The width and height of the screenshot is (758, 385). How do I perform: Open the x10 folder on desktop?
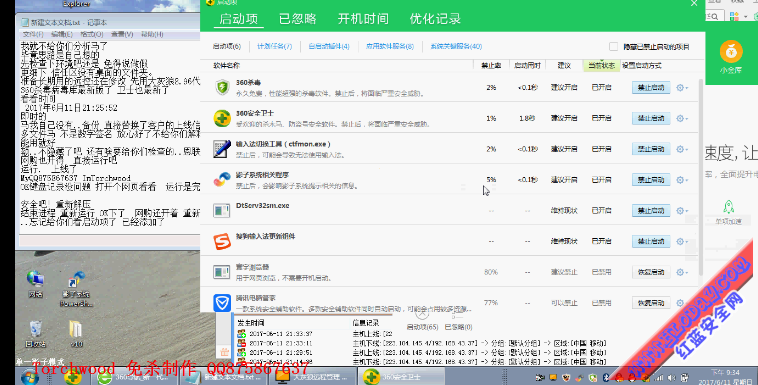coord(76,329)
